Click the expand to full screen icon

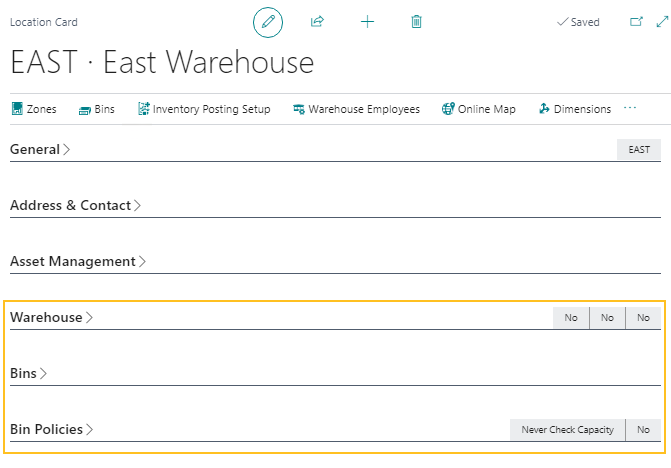(x=660, y=21)
